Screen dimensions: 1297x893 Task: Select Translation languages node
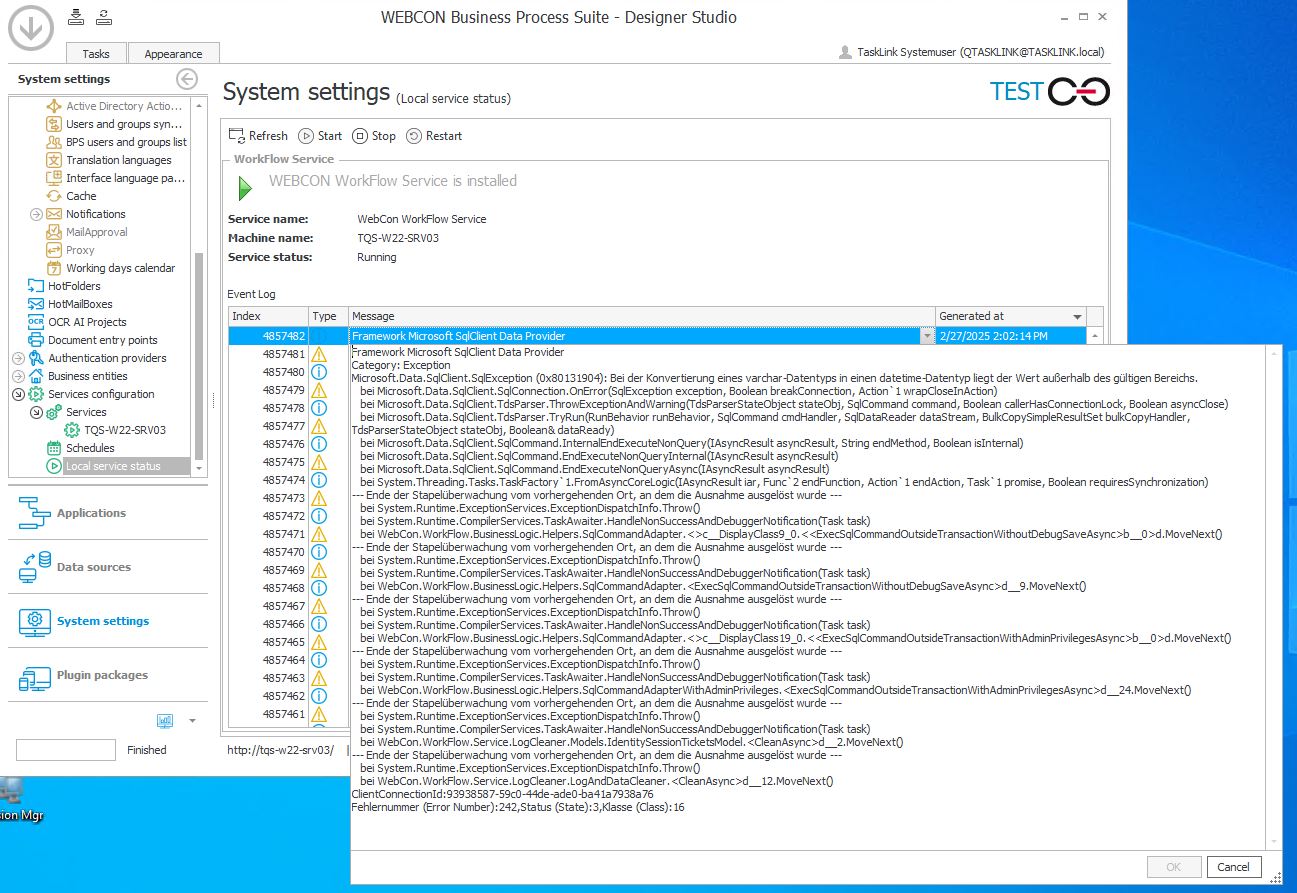tap(109, 160)
